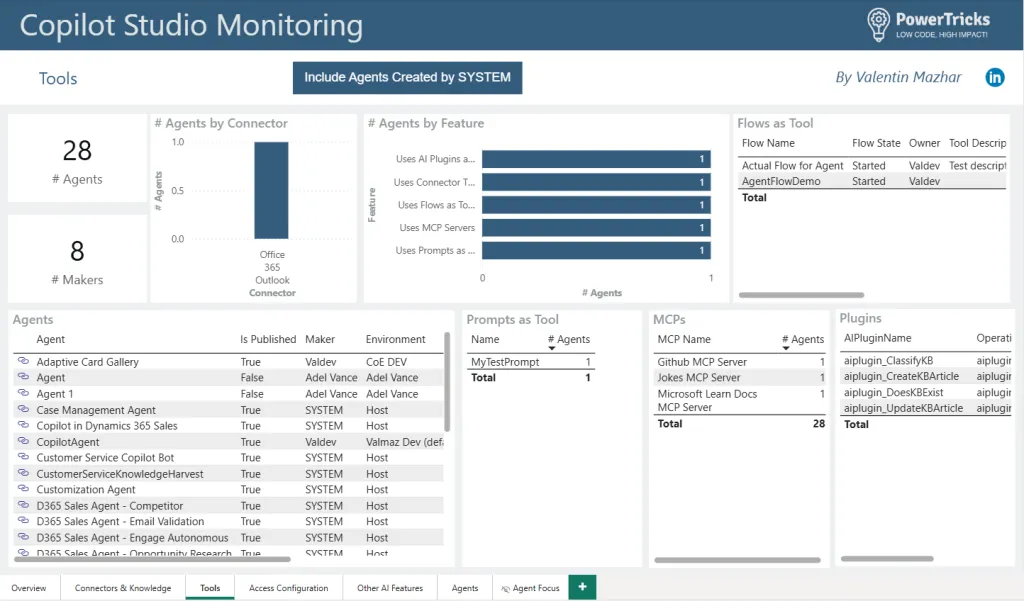This screenshot has height=601, width=1024.
Task: Sort Flows table by Flow Name header
Action: click(768, 143)
